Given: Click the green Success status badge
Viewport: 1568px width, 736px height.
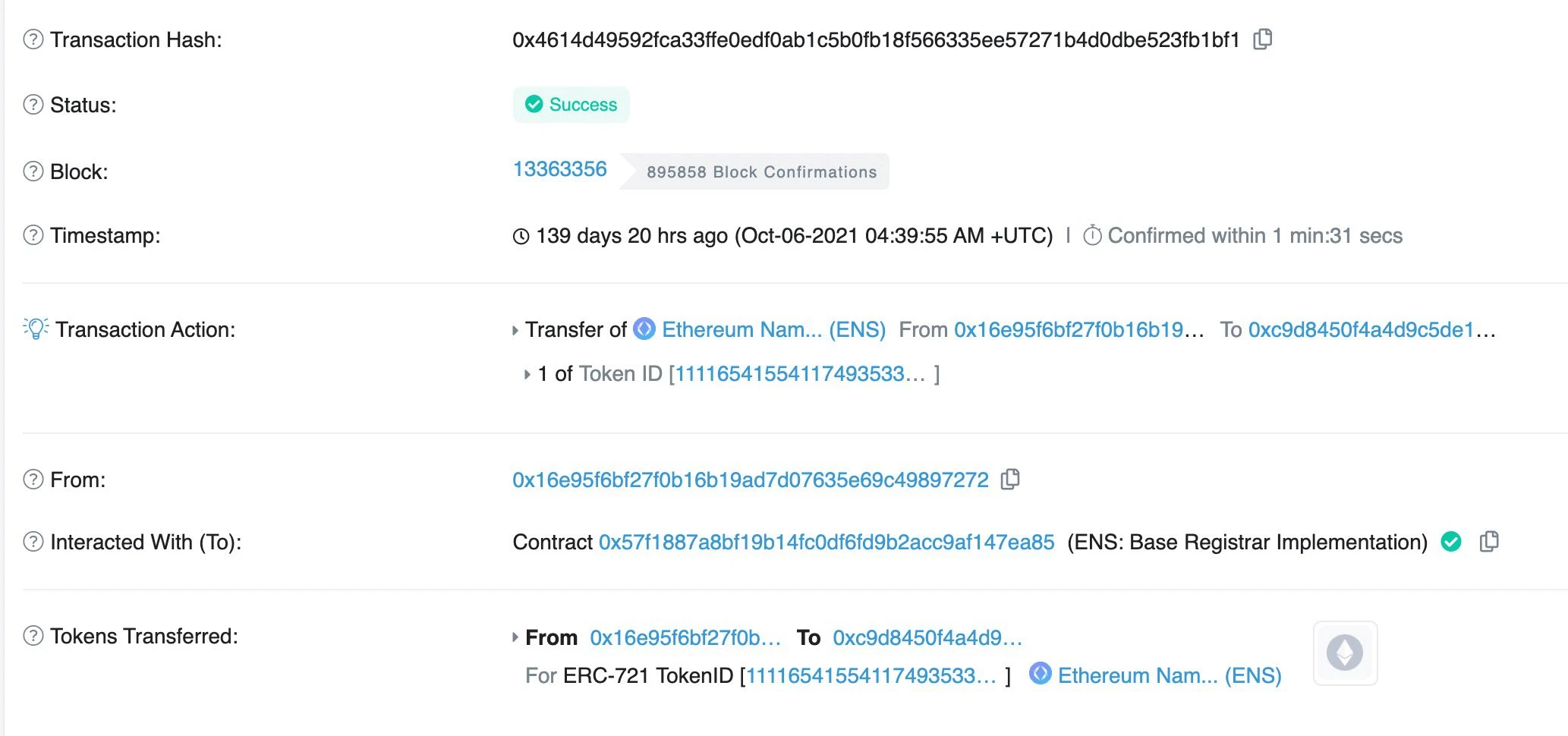Looking at the screenshot, I should pos(571,105).
